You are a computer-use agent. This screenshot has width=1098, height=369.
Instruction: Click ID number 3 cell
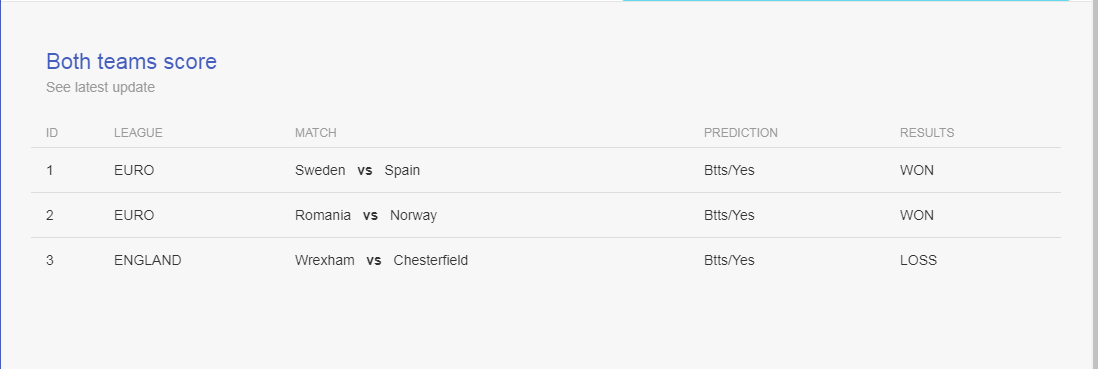click(50, 260)
